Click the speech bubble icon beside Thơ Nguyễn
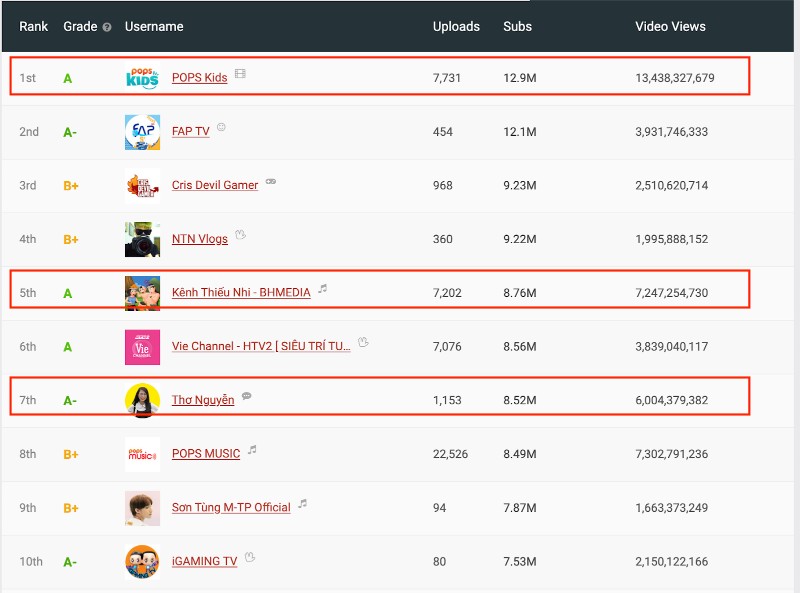The width and height of the screenshot is (800, 593). (246, 396)
